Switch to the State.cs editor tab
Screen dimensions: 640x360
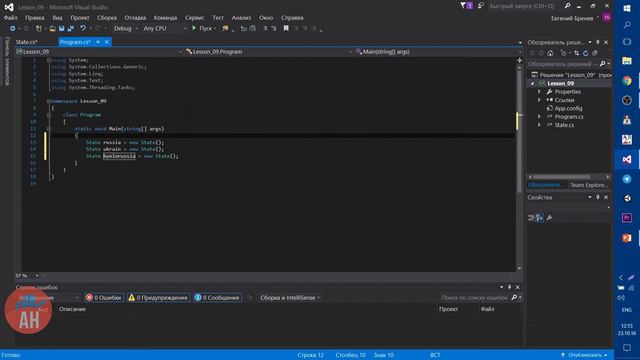click(x=27, y=42)
